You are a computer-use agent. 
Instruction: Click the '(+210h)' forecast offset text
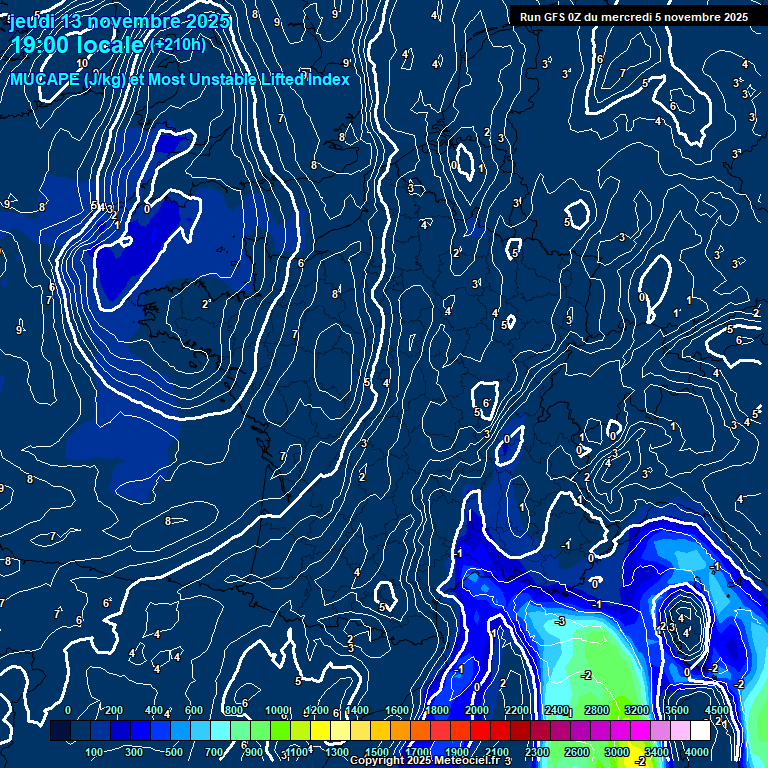pos(178,45)
